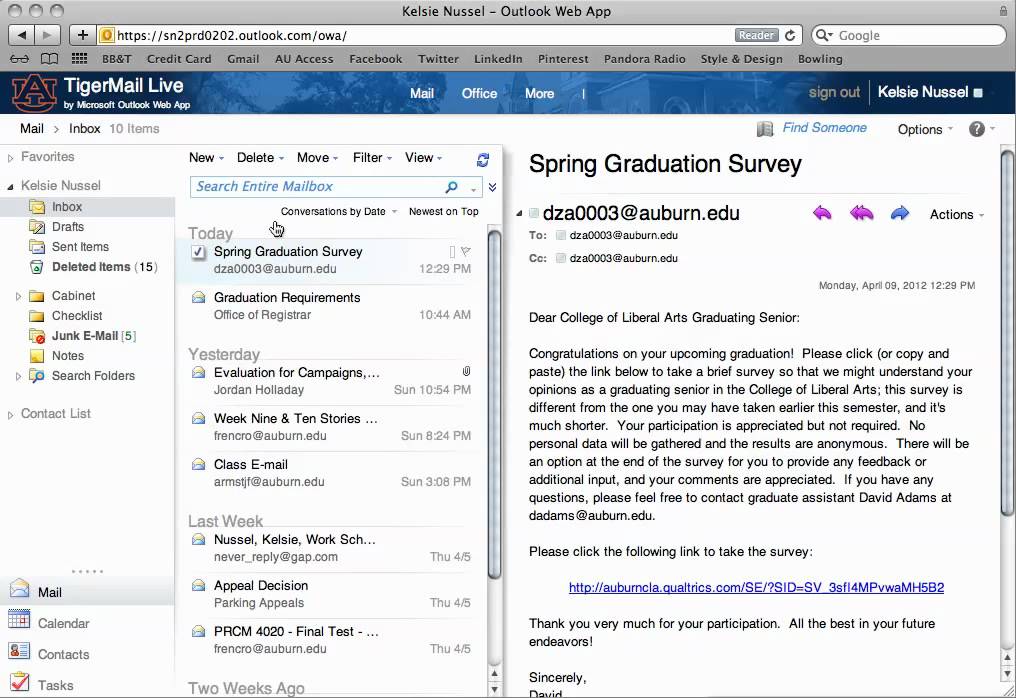Screen dimensions: 1016x698
Task: Uncheck the Spring Graduation Survey message checkbox
Action: 198,252
